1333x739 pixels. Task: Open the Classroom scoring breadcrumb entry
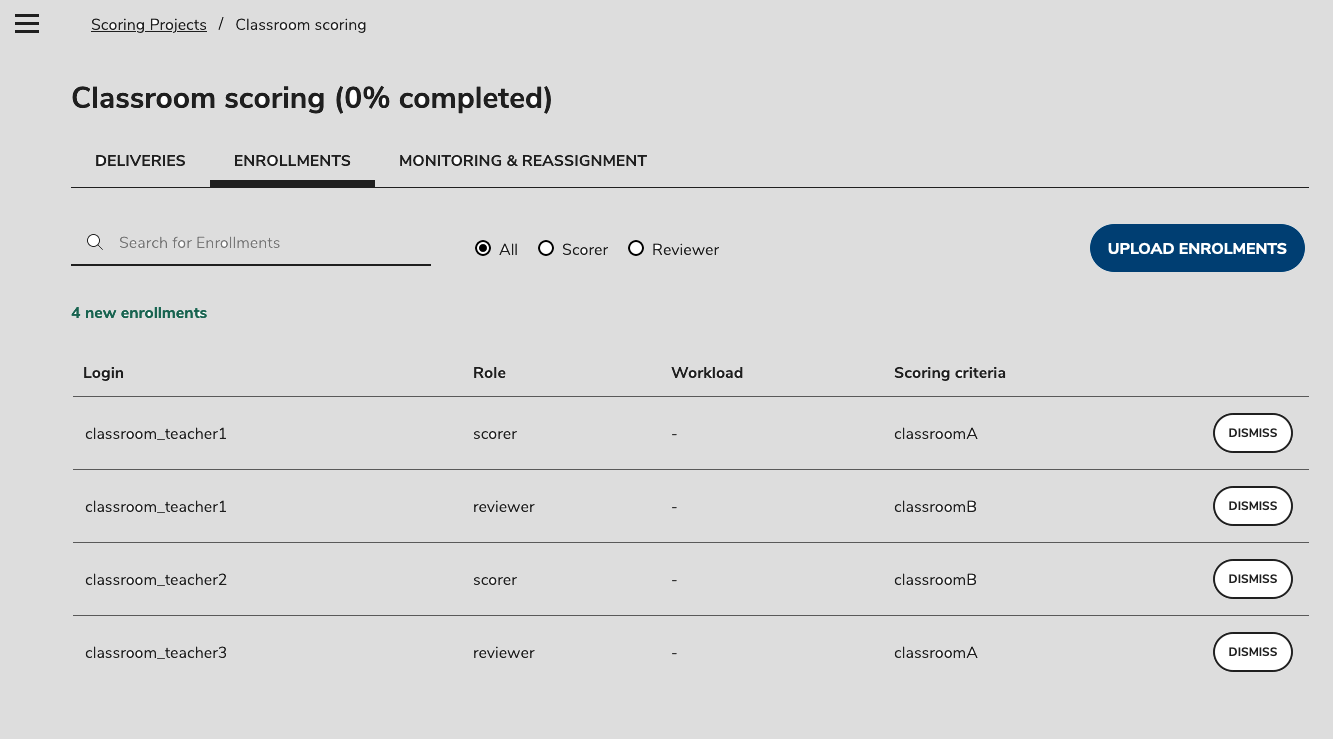[x=300, y=24]
